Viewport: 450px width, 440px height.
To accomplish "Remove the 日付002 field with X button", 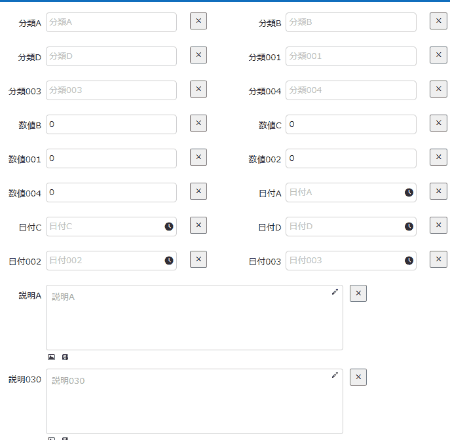I will coord(198,259).
